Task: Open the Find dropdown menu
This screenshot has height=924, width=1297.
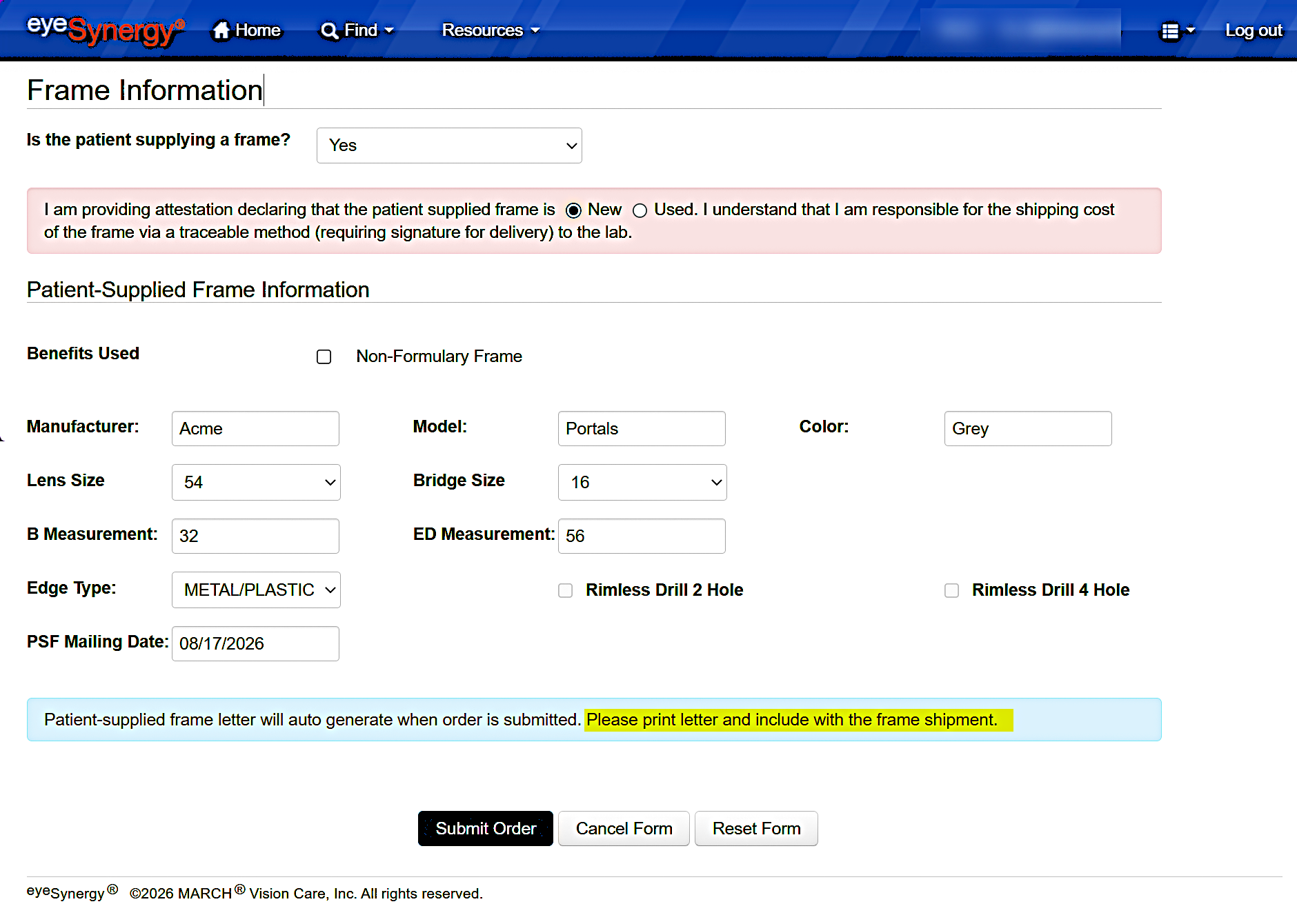Action: click(357, 30)
